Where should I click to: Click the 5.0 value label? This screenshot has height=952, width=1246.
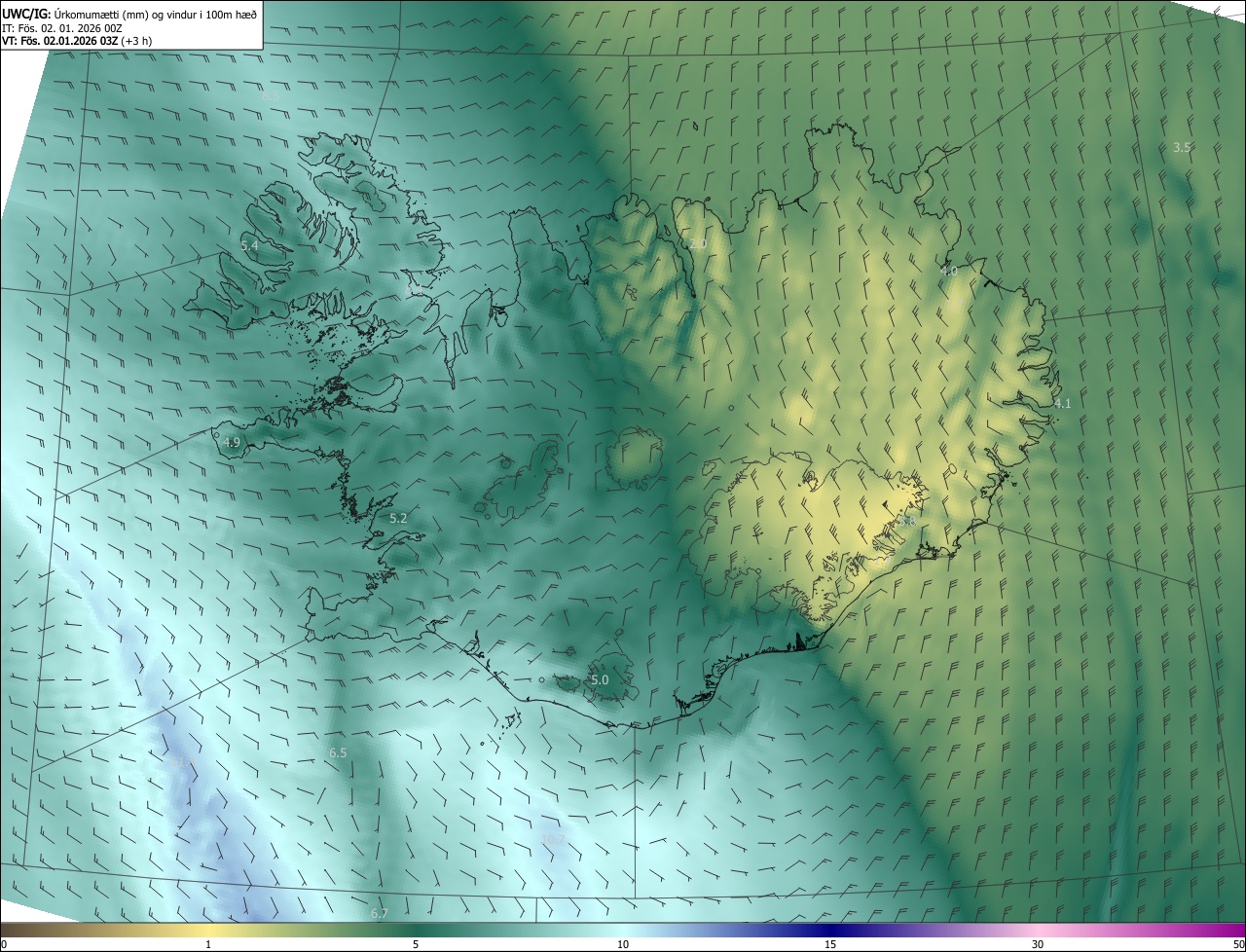click(x=600, y=680)
